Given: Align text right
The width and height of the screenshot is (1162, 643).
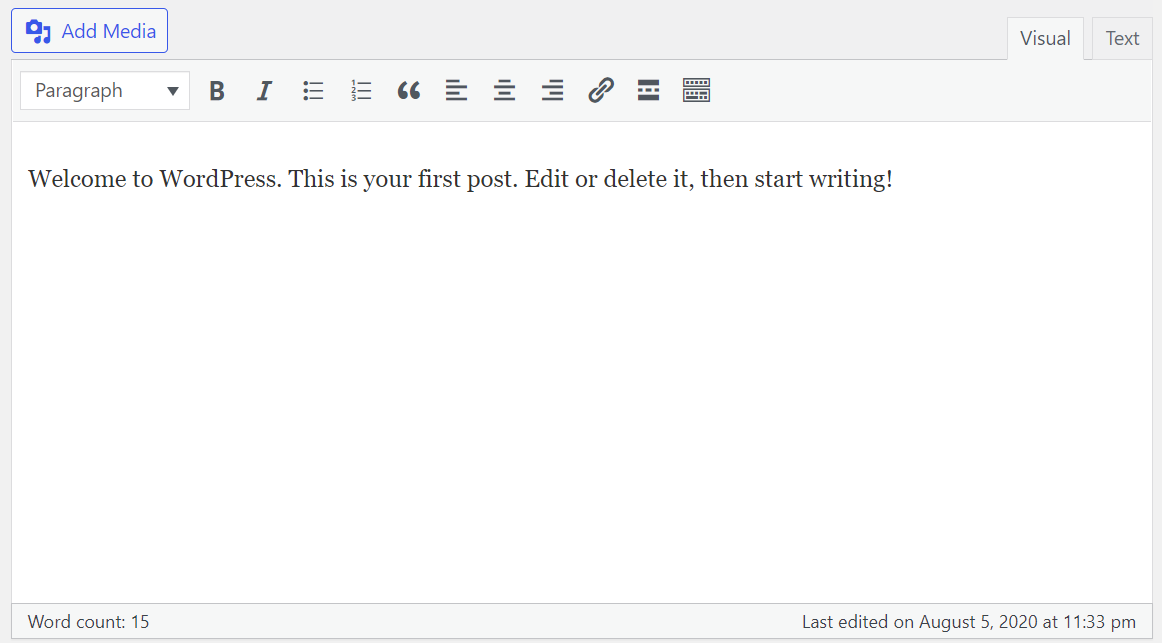Looking at the screenshot, I should tap(553, 90).
